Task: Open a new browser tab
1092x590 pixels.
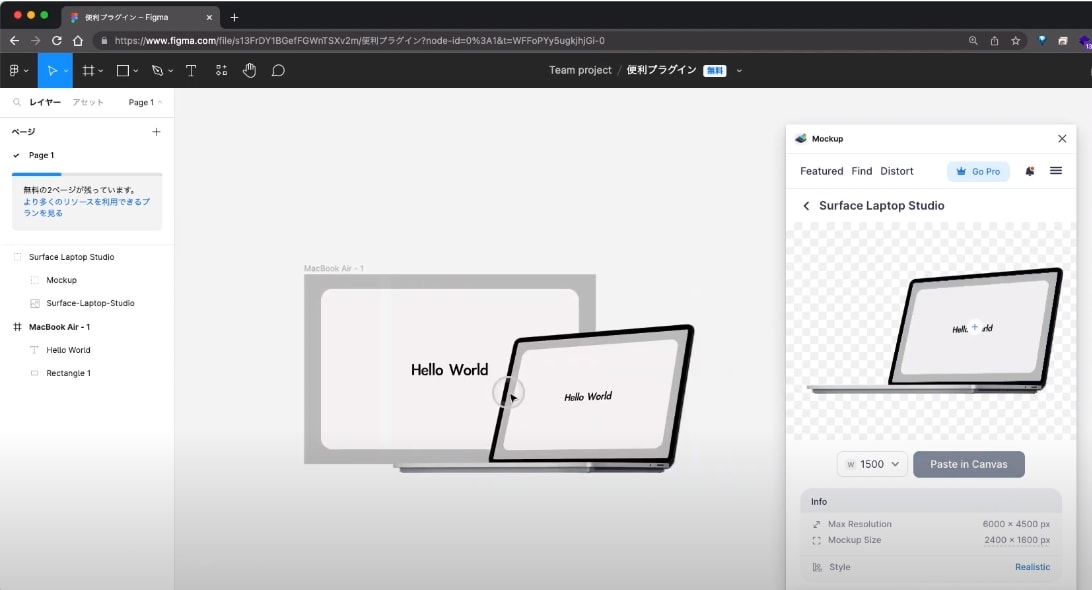Action: point(234,17)
